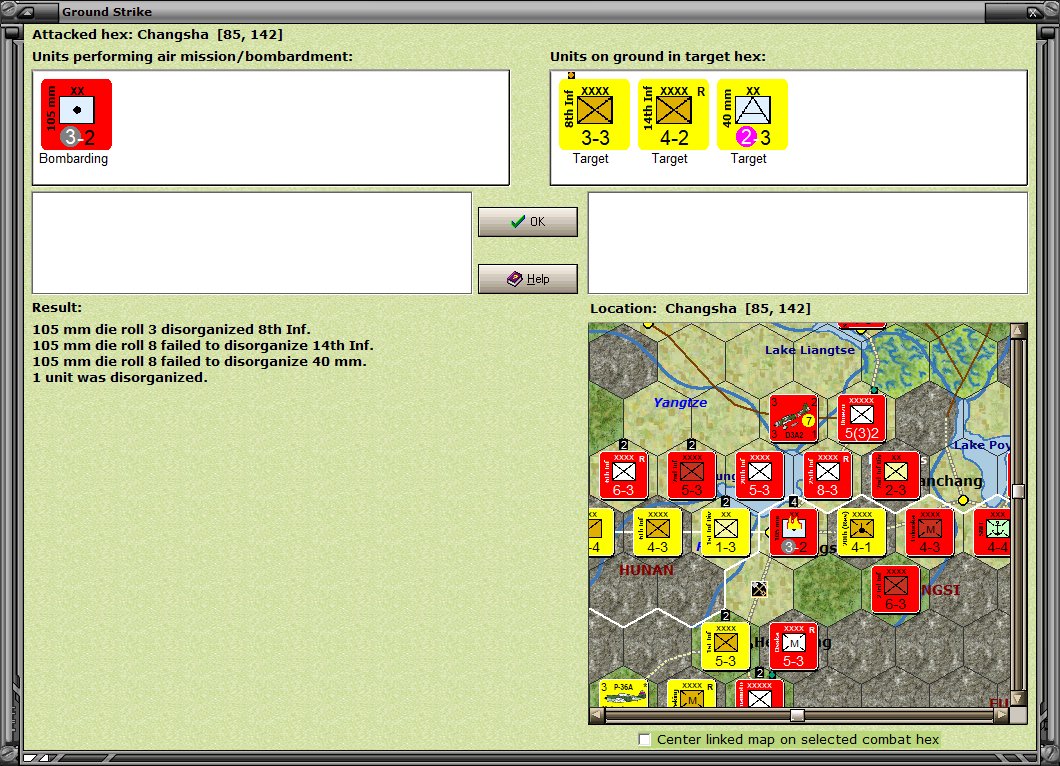Click the yellow 4-1 artillery counter

861,532
